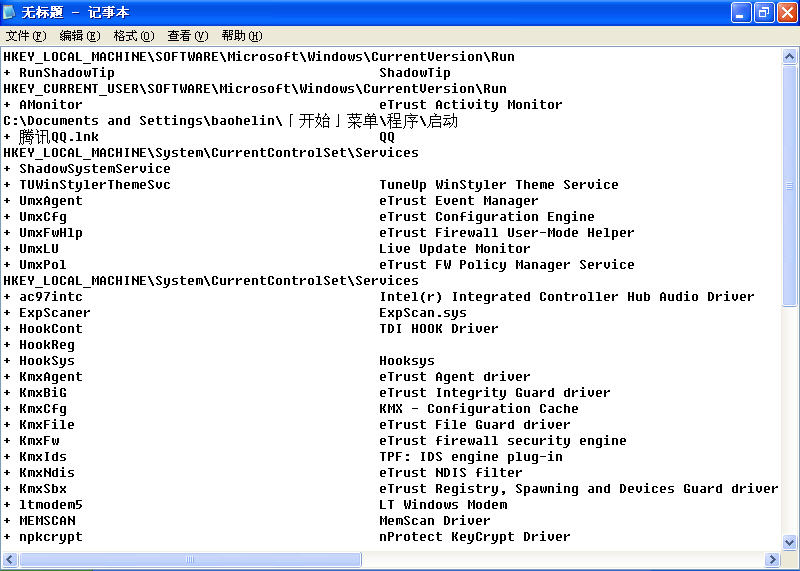Open the 文件 menu
Screen dimensions: 800x571
point(26,36)
